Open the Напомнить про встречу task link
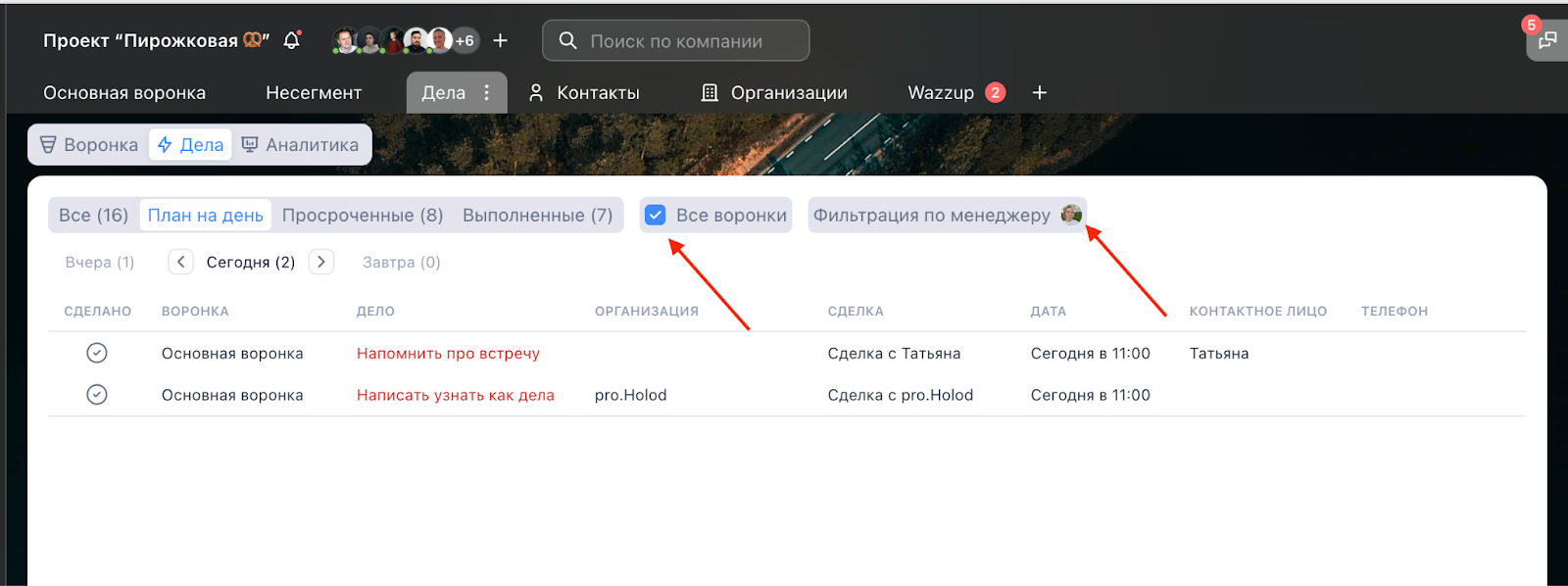1568x586 pixels. (x=448, y=353)
